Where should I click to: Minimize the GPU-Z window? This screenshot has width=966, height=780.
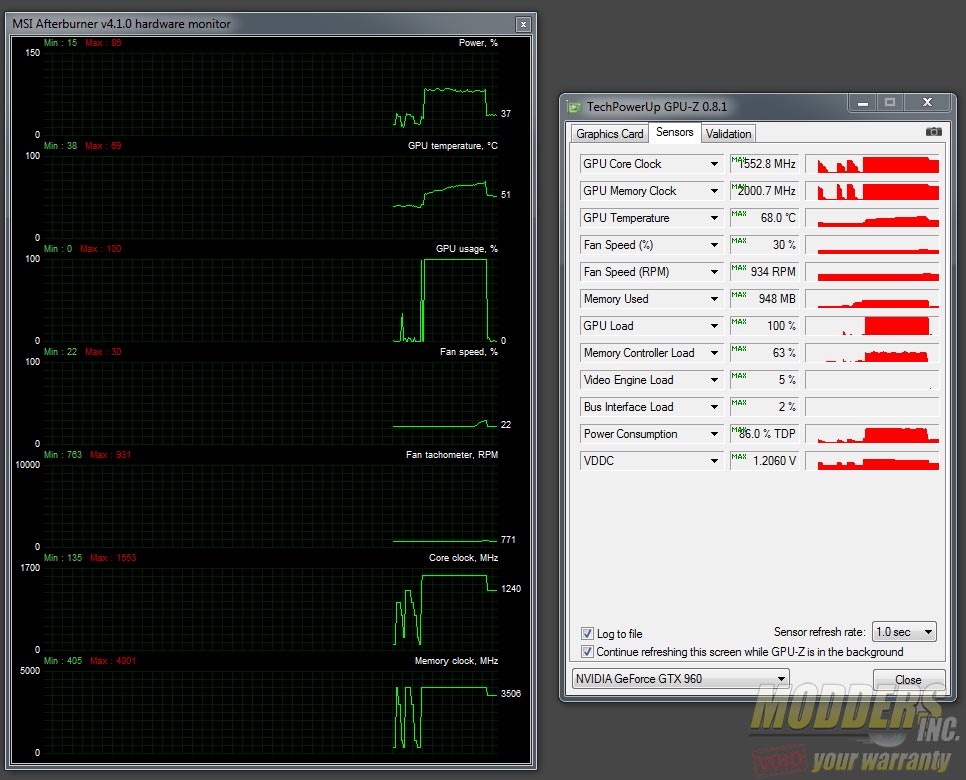[x=862, y=103]
